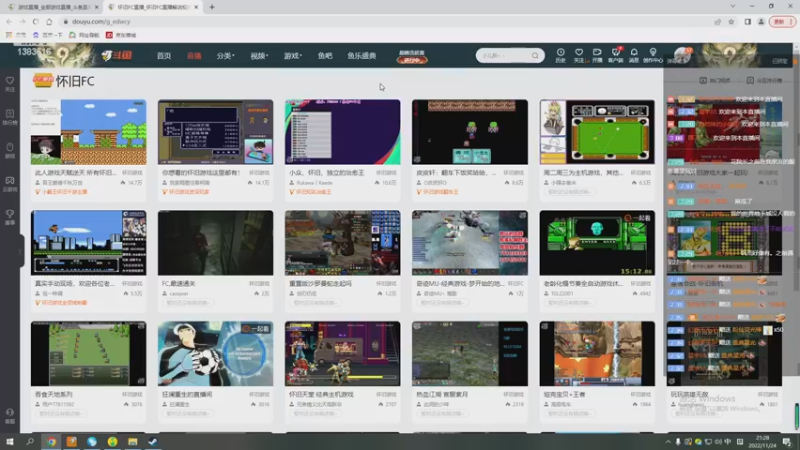Screen dimensions: 800x450
Task: Focus the Douyu search input field
Action: tap(504, 55)
